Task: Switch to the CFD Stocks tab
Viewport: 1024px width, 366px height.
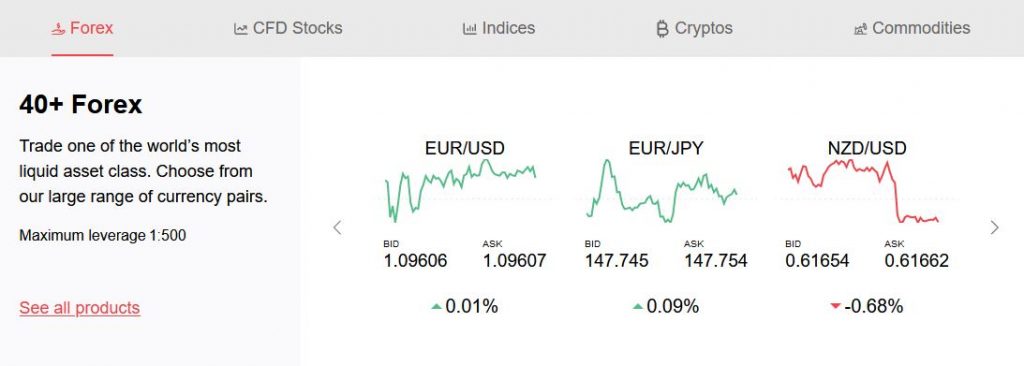Action: (x=288, y=29)
